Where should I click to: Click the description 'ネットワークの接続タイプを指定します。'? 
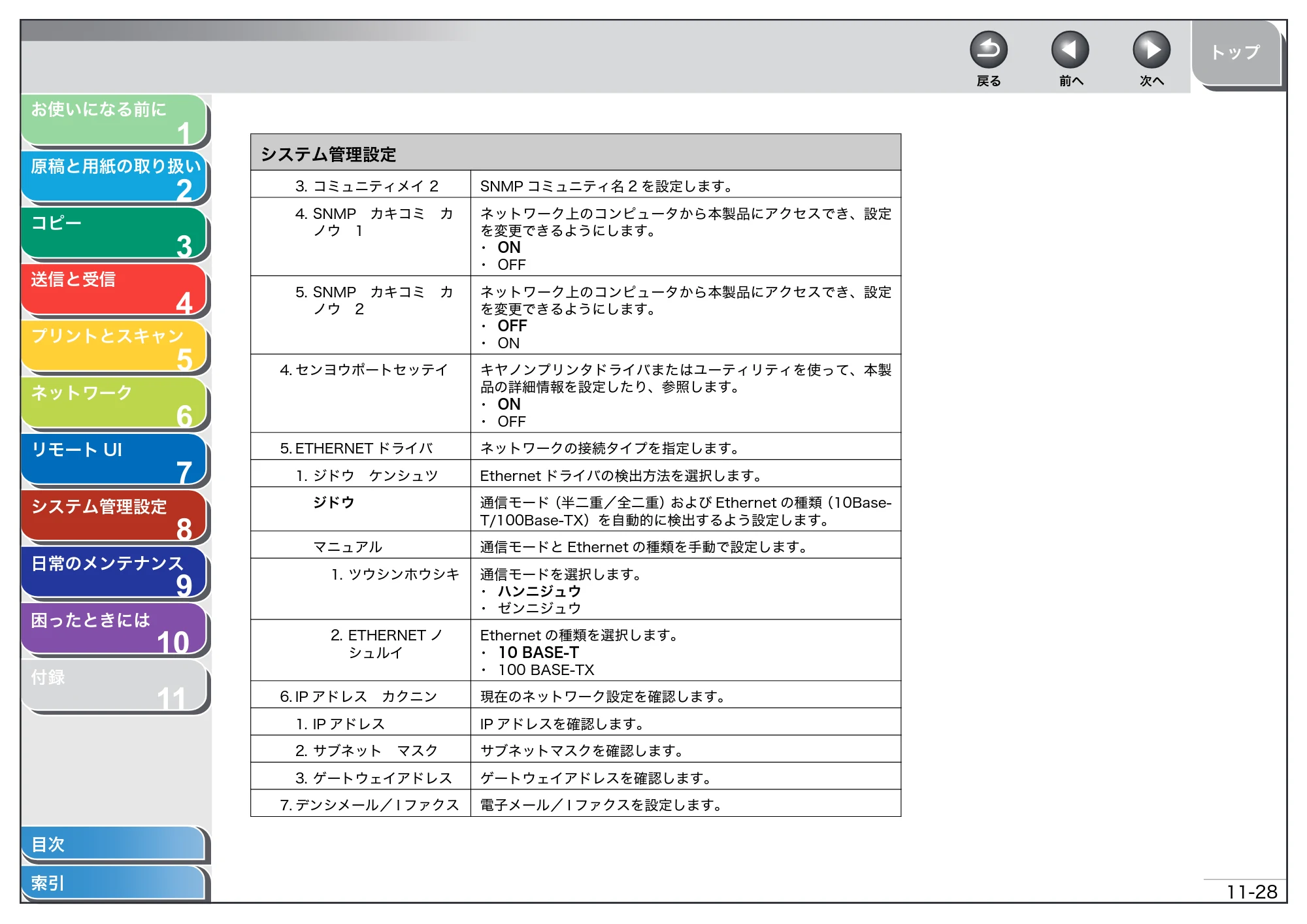click(610, 448)
